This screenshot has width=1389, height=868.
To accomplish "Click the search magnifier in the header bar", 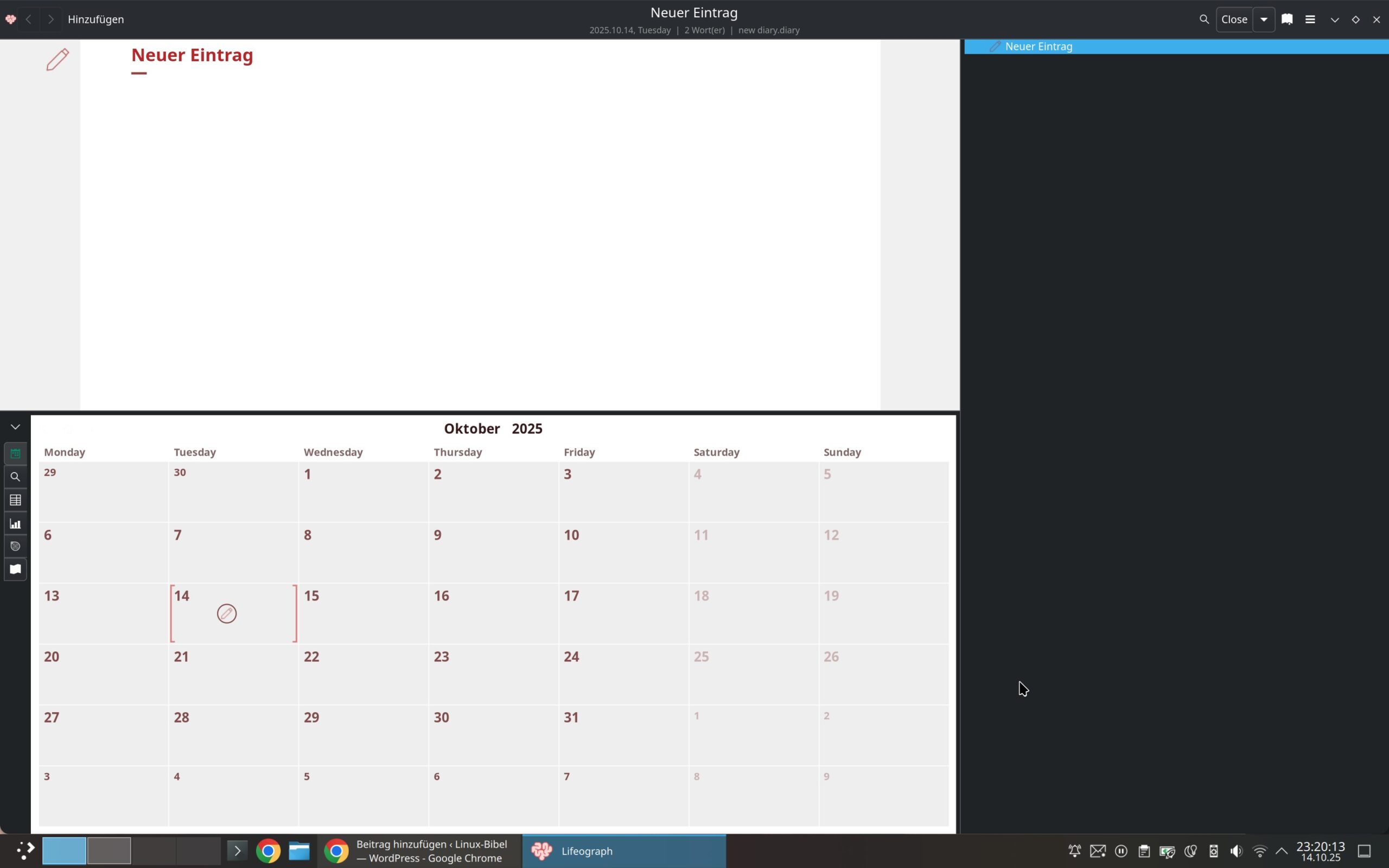I will coord(1203,20).
